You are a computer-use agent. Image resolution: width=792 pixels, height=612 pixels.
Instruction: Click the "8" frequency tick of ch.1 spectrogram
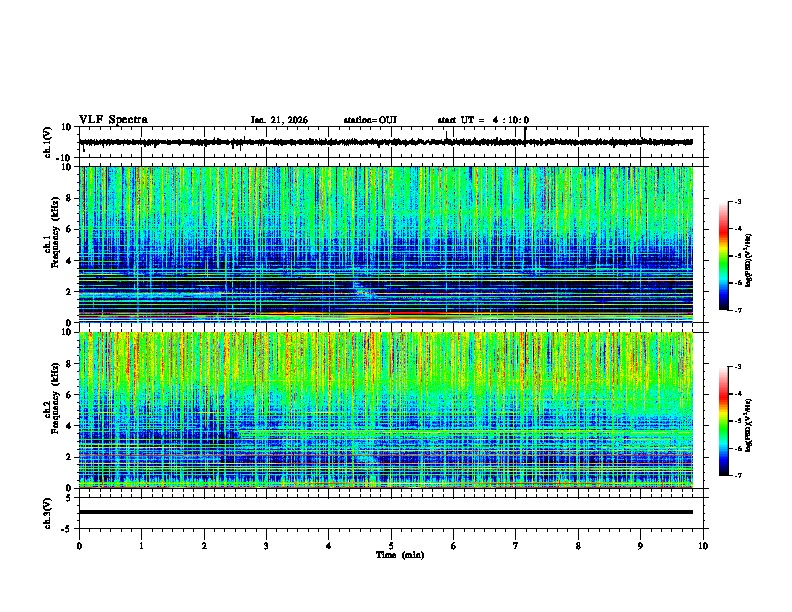[69, 198]
